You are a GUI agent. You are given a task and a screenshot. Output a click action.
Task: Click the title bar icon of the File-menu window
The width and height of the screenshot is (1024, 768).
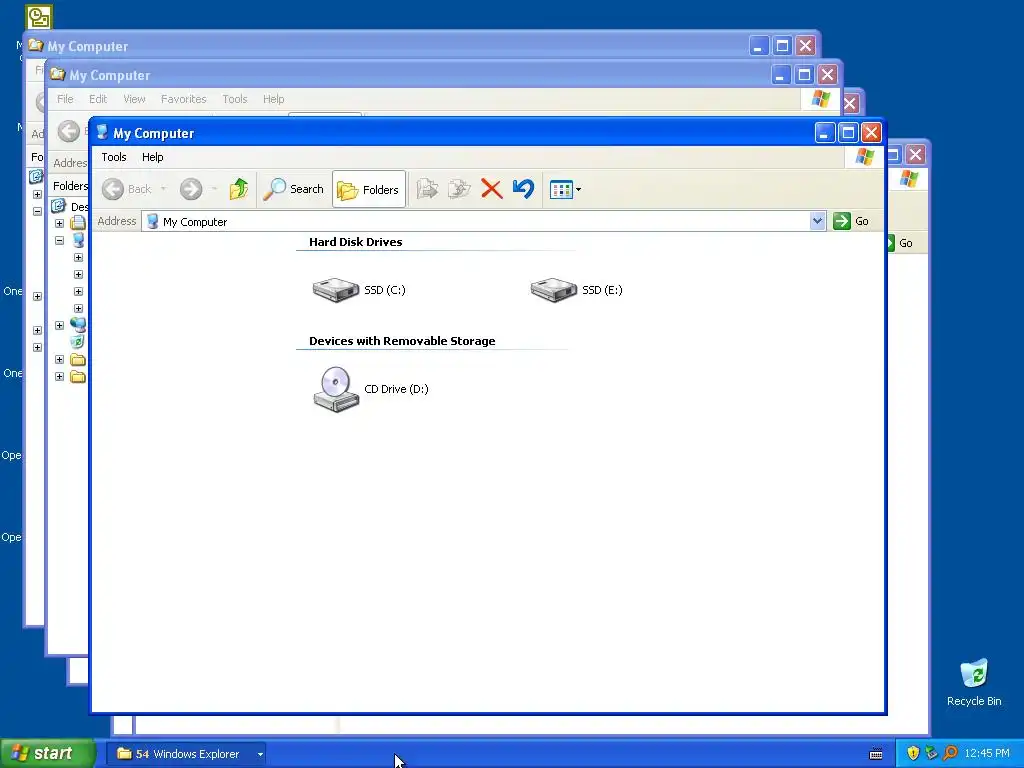coord(57,74)
